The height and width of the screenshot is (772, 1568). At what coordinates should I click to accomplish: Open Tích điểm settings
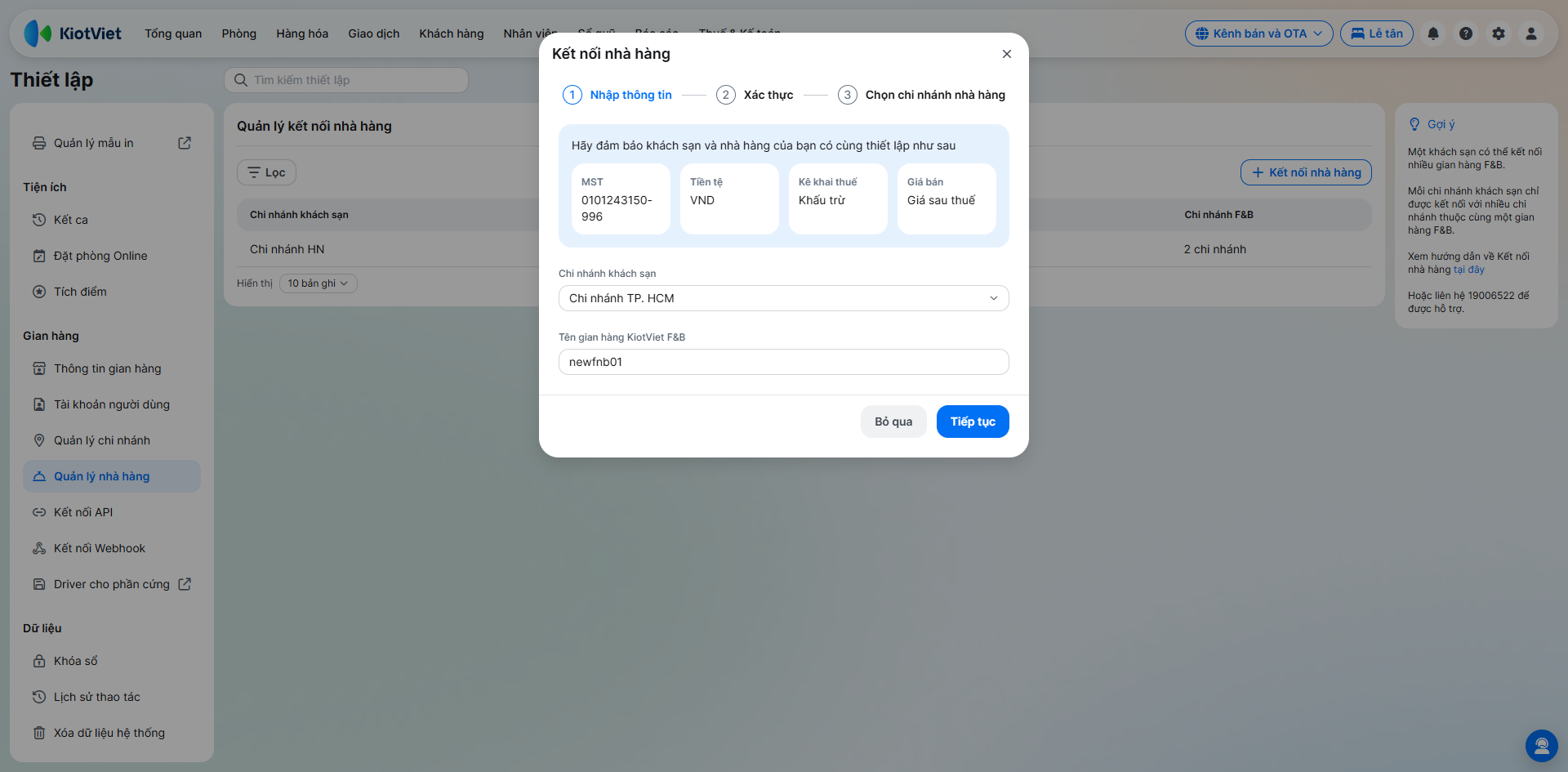point(112,292)
